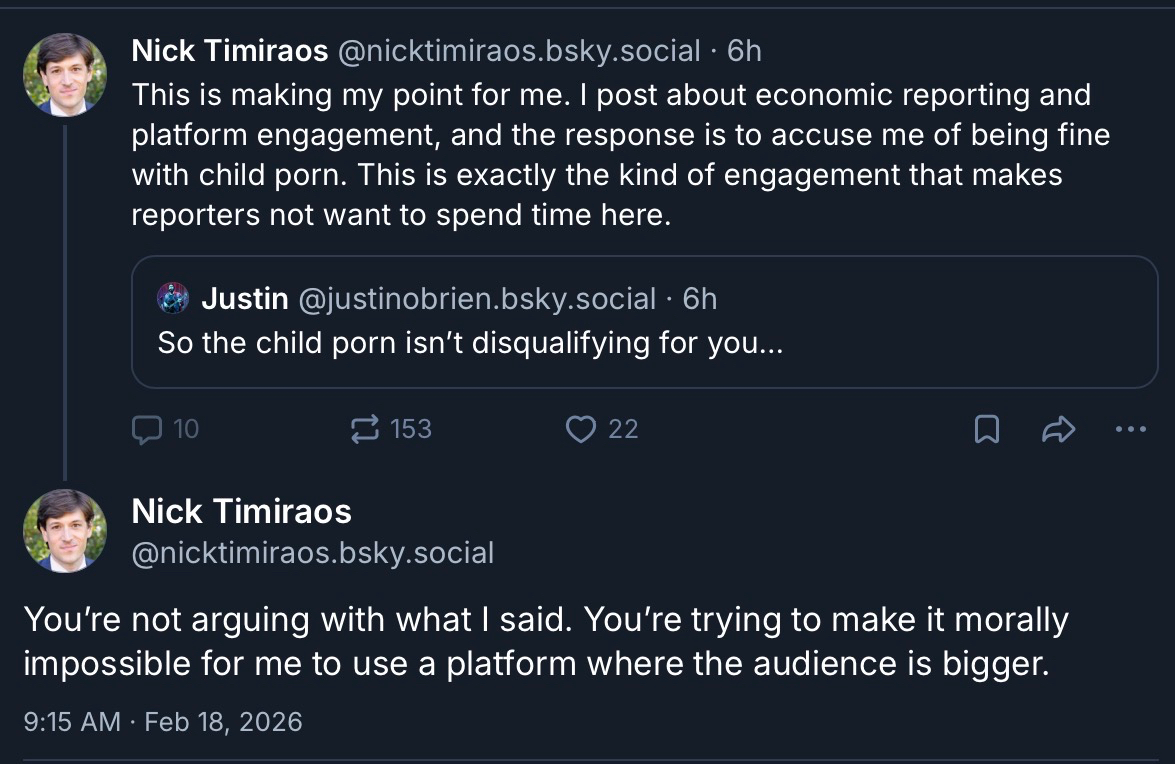Viewport: 1175px width, 764px height.
Task: Click Nick Timiraos's avatar on the lower main post
Action: (65, 531)
